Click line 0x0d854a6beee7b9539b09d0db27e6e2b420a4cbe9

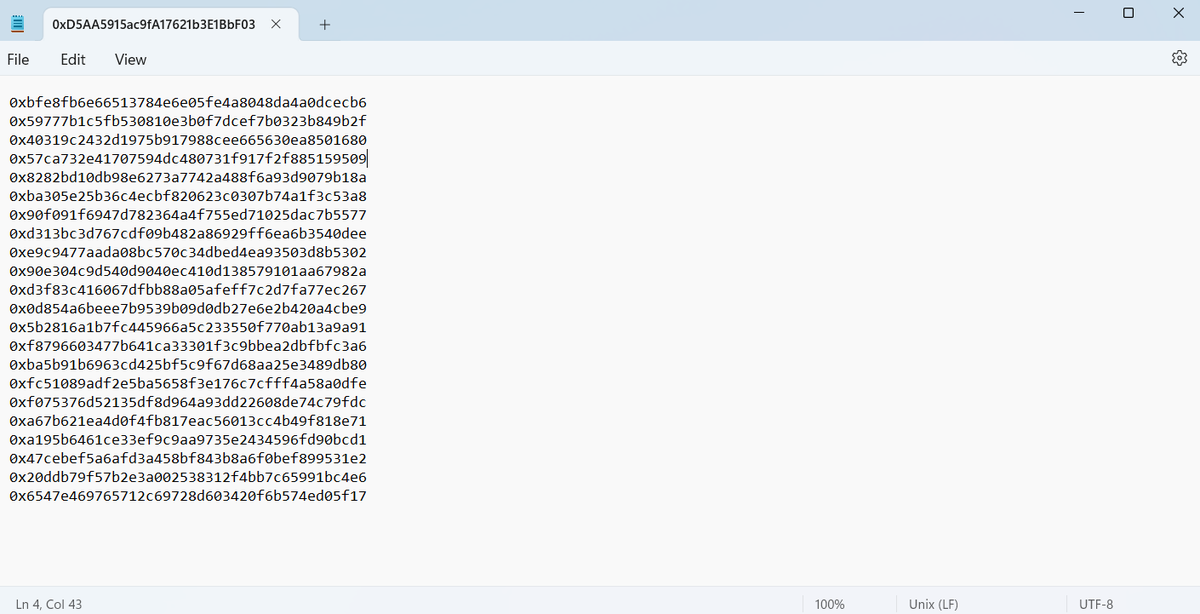(x=188, y=308)
